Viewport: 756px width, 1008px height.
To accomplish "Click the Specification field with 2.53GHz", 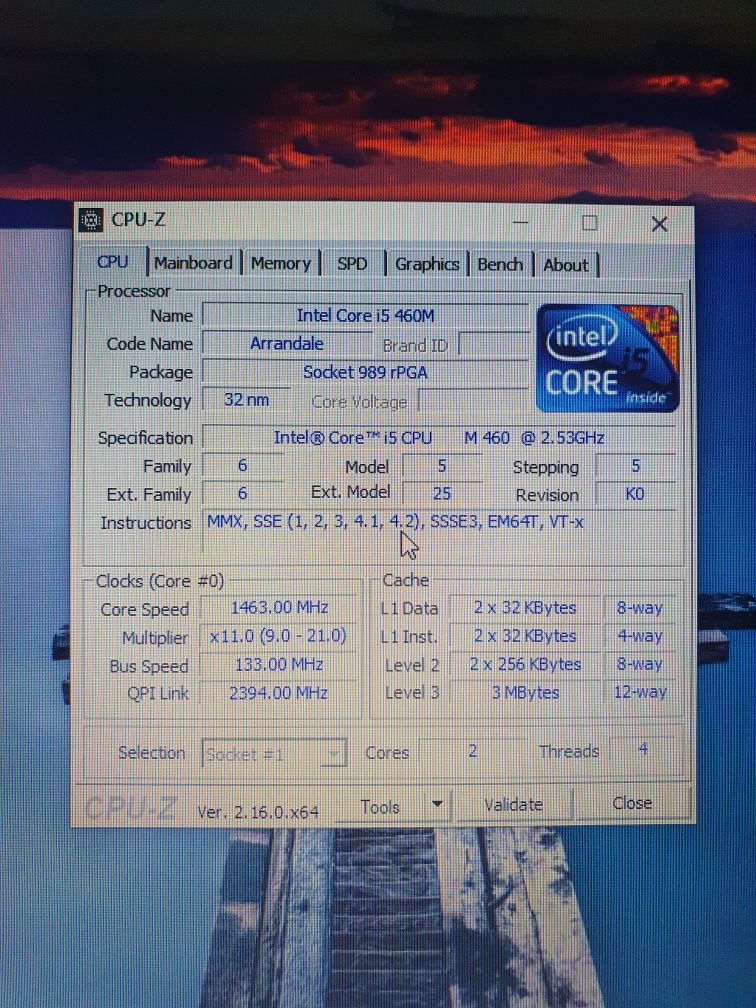I will tap(439, 438).
